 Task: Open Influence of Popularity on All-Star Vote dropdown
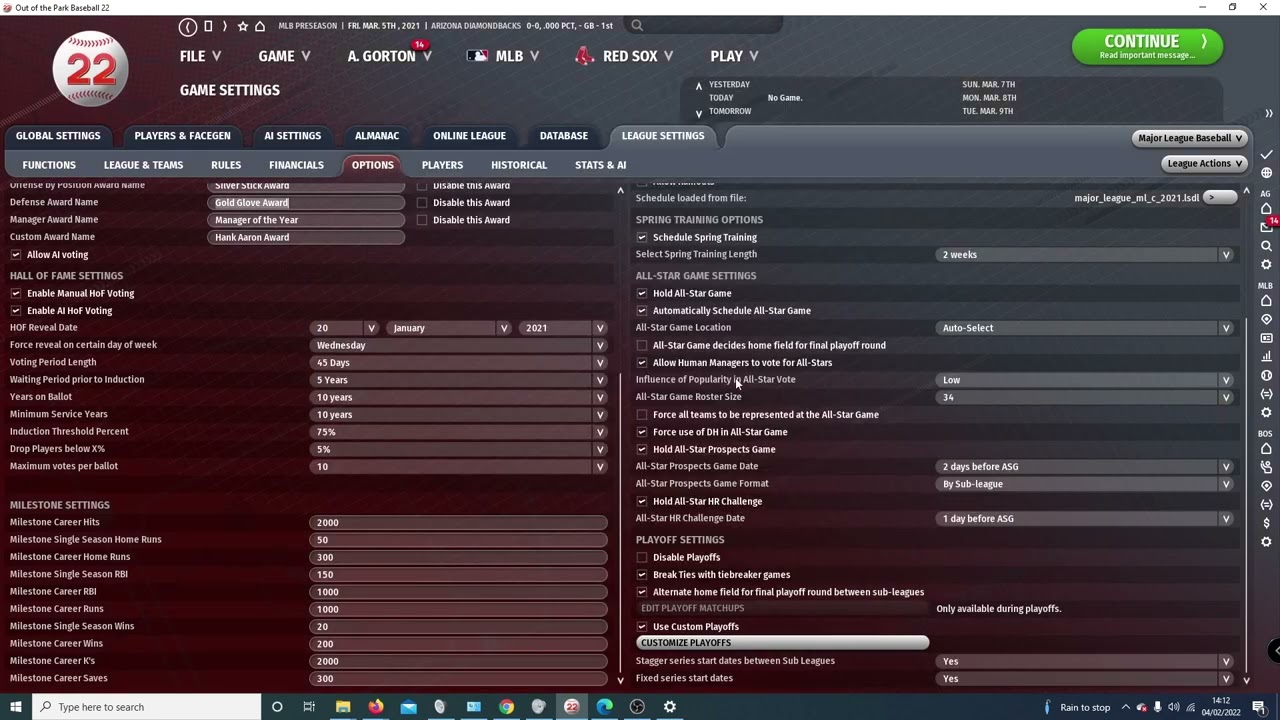tap(1087, 380)
